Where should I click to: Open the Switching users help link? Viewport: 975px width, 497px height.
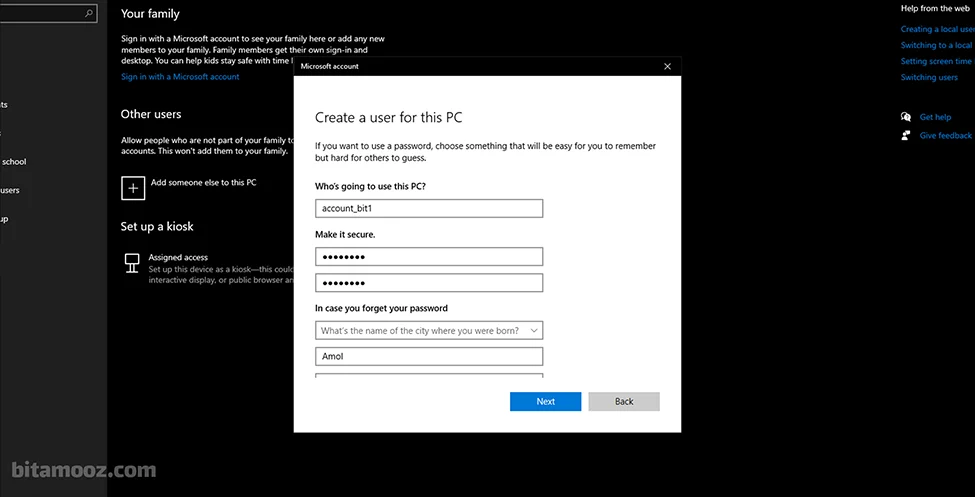[929, 77]
